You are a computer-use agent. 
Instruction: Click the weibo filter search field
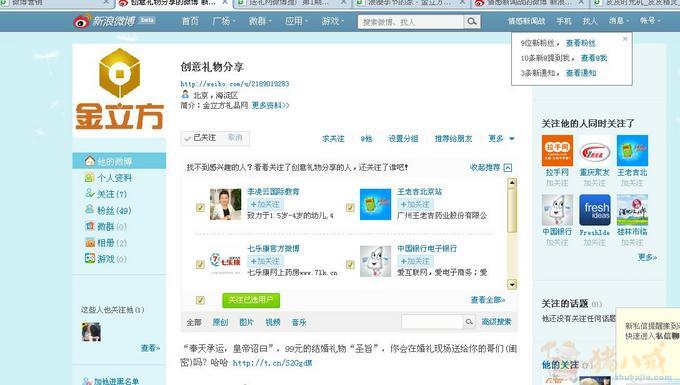point(432,322)
